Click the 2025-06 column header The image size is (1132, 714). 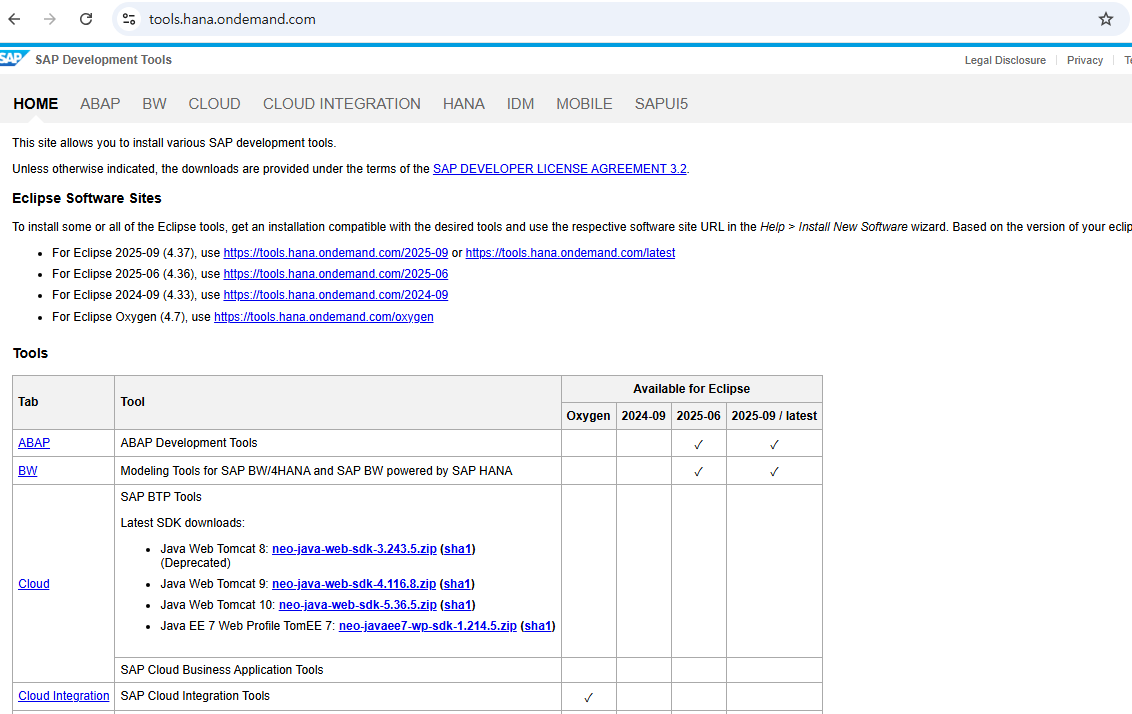tap(698, 416)
